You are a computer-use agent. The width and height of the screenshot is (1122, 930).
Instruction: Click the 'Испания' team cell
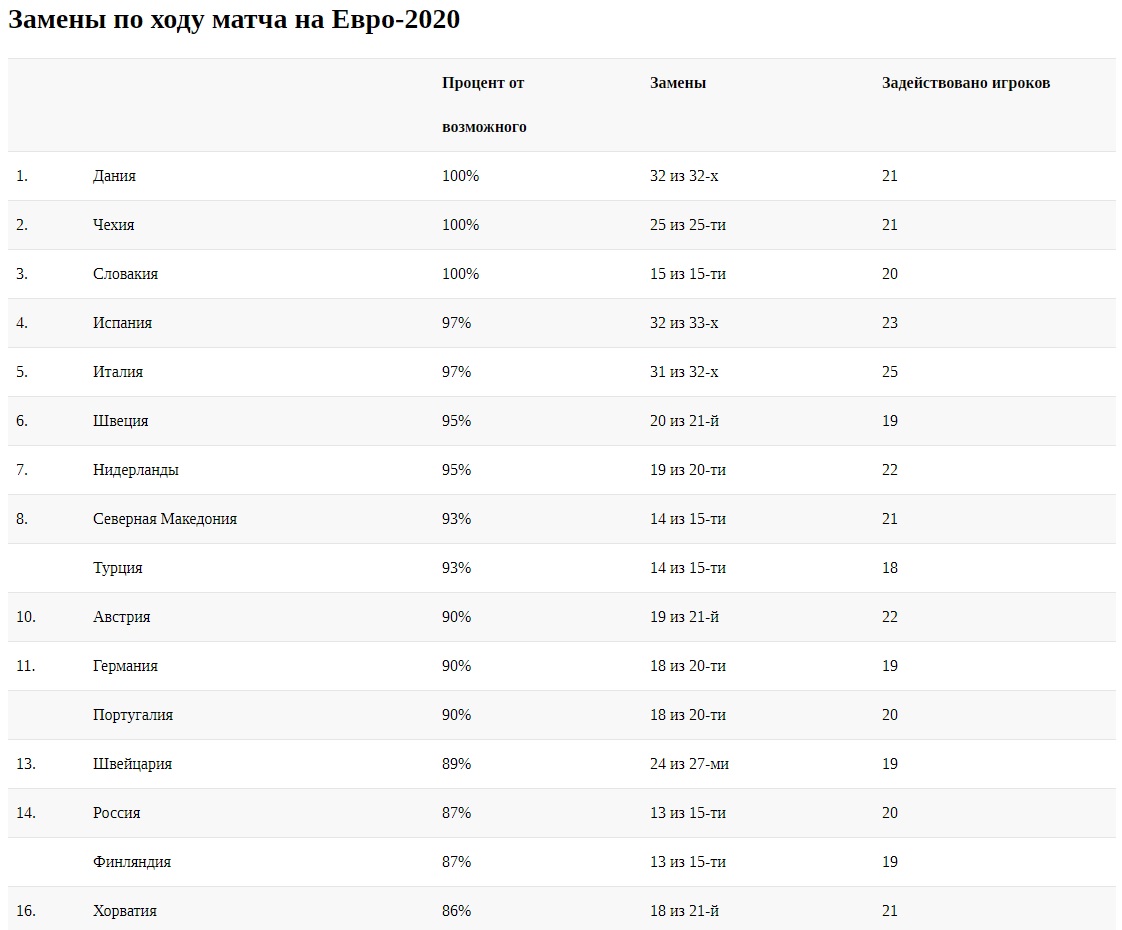(122, 323)
